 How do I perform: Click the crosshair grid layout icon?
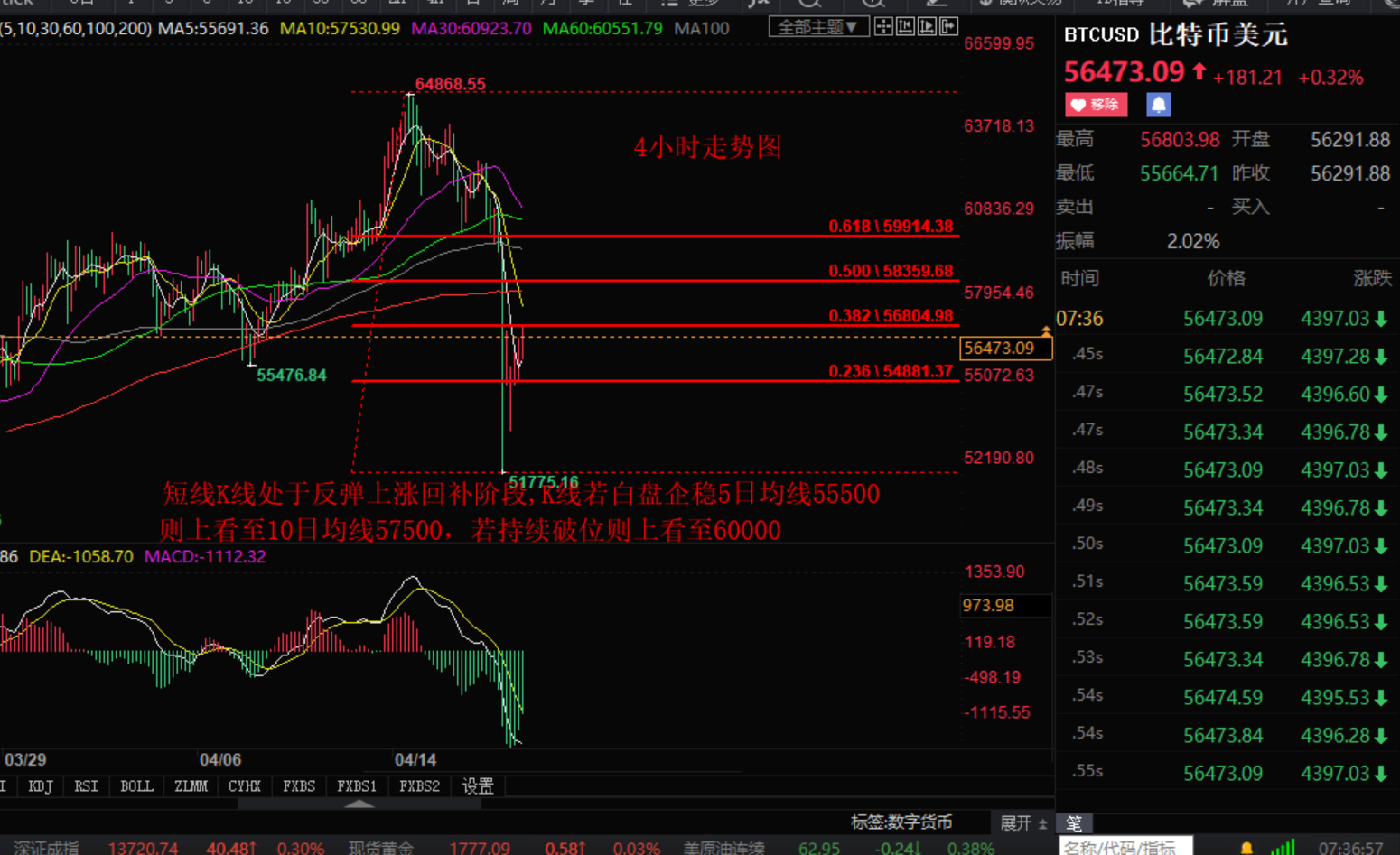[884, 27]
